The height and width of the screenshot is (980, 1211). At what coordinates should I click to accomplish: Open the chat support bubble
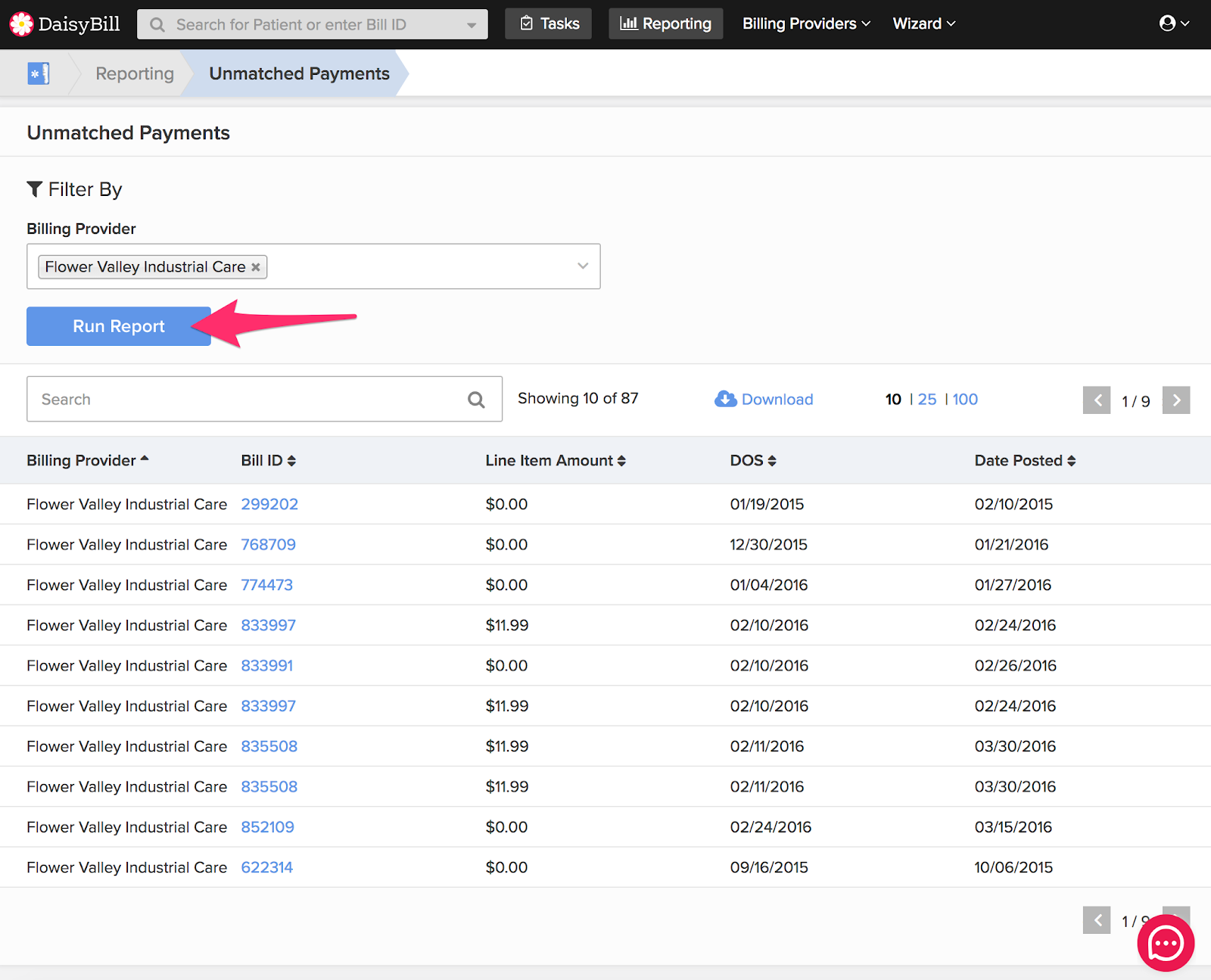[1166, 943]
